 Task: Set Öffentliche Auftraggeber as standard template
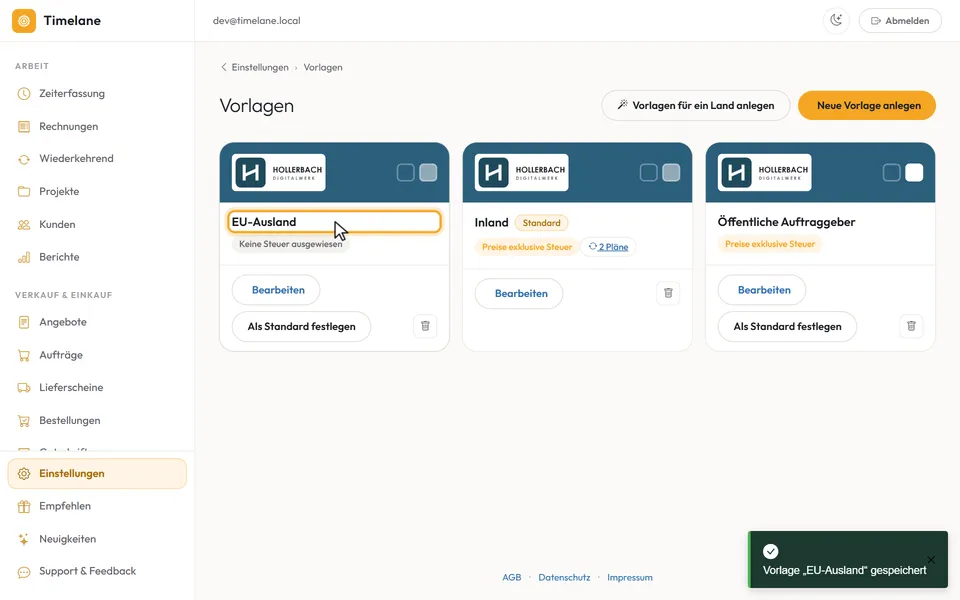click(787, 327)
